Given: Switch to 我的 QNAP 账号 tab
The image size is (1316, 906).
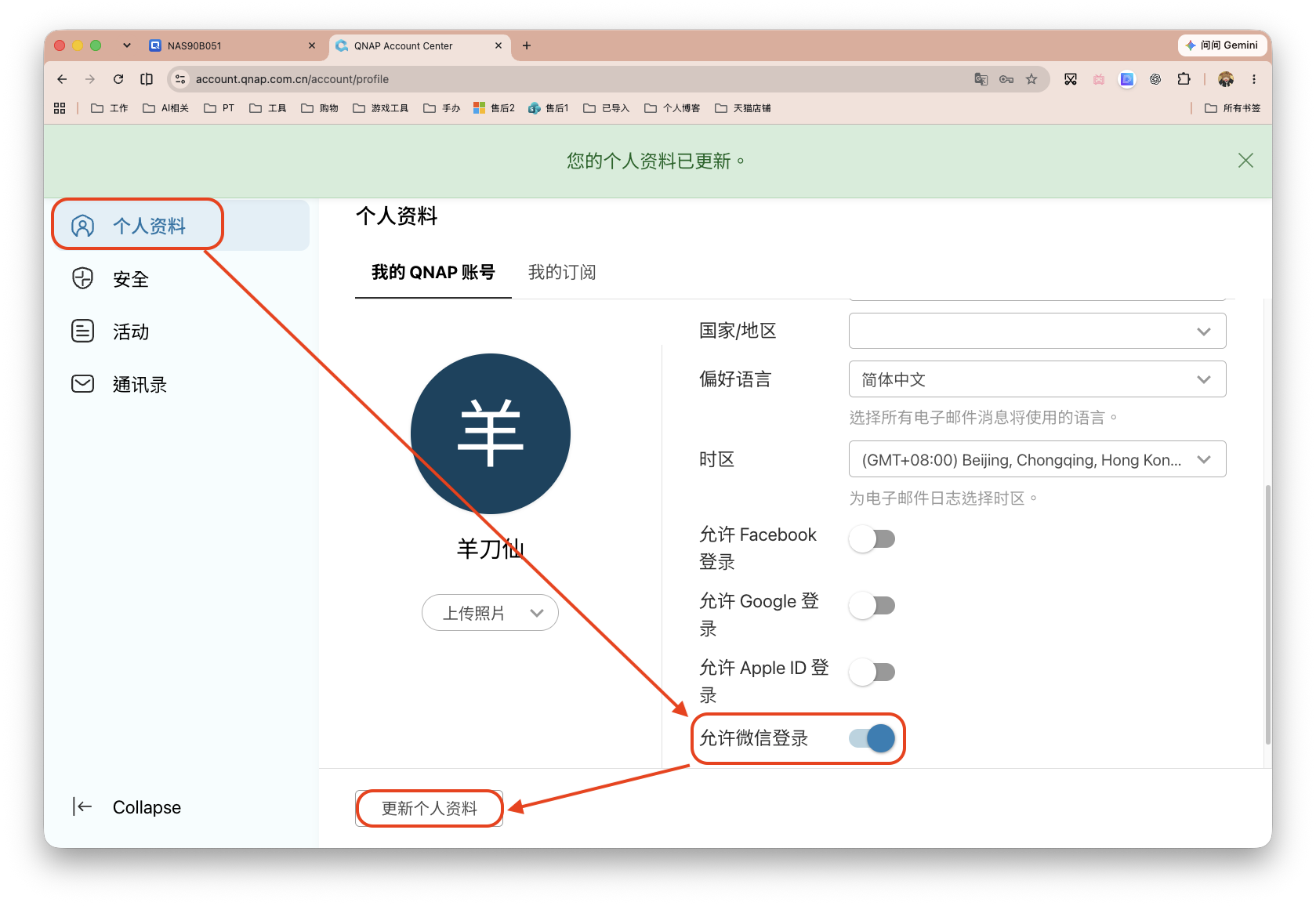Looking at the screenshot, I should coord(433,272).
